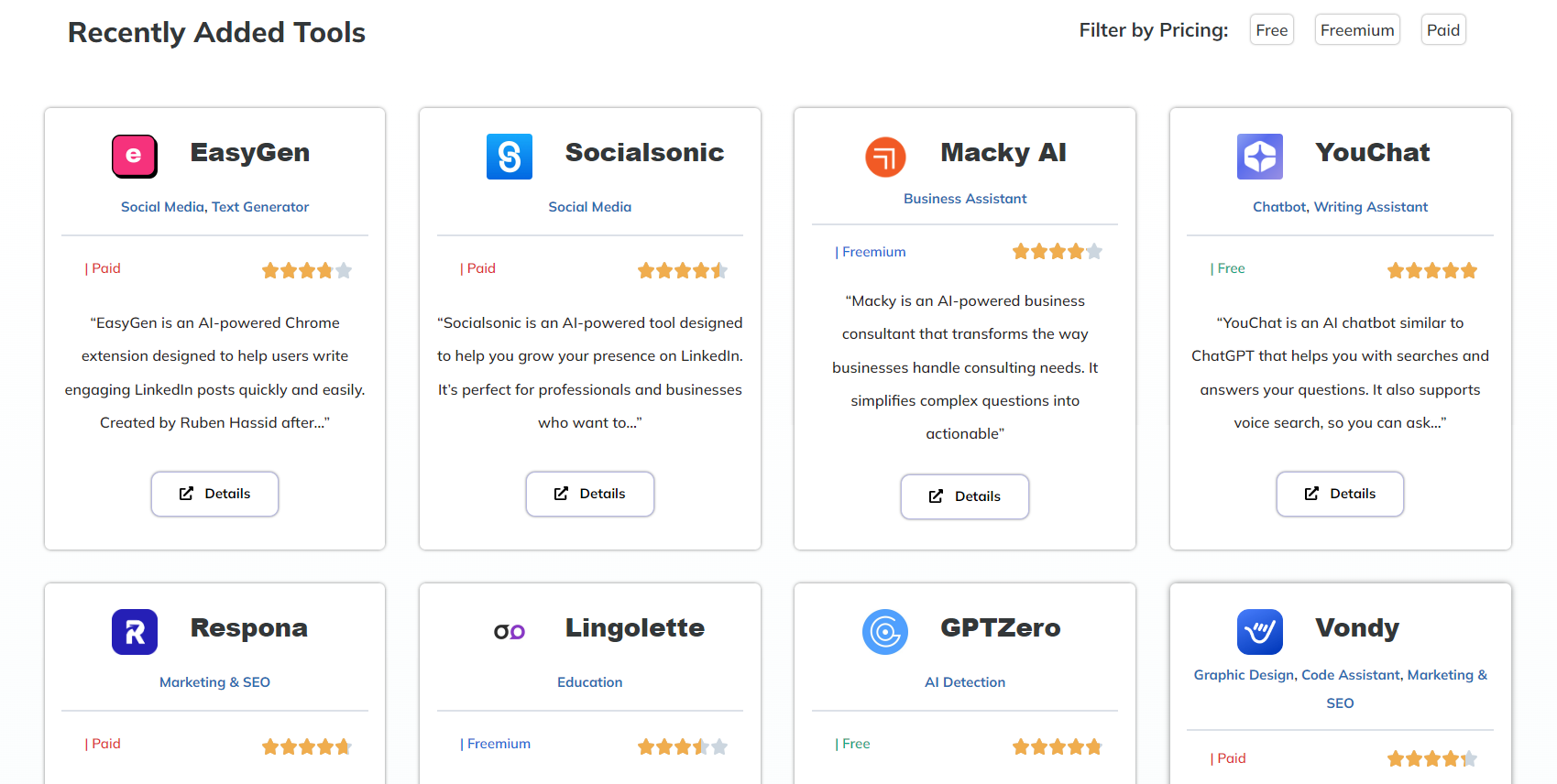Screen dimensions: 1557x784
Task: Click the EasyGen pink logo icon
Action: [x=135, y=156]
